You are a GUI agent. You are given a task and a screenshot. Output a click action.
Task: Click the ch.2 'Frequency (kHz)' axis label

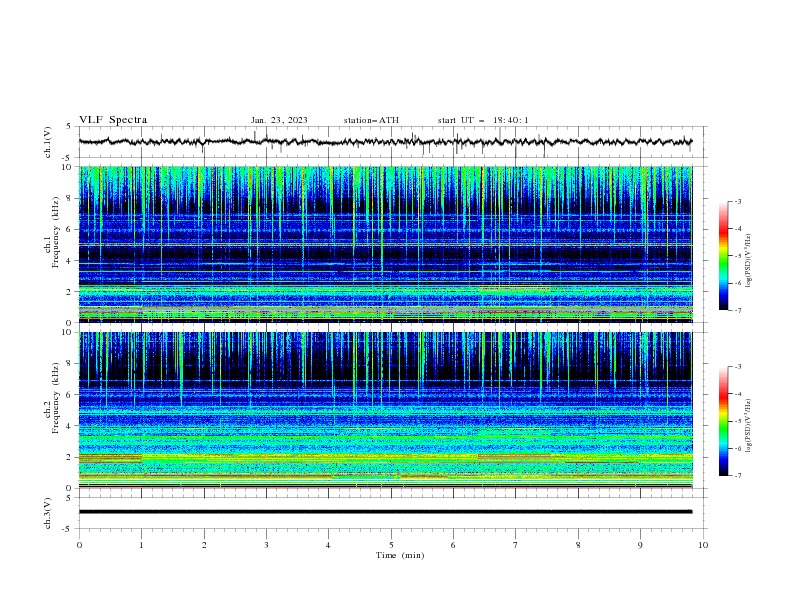[58, 400]
